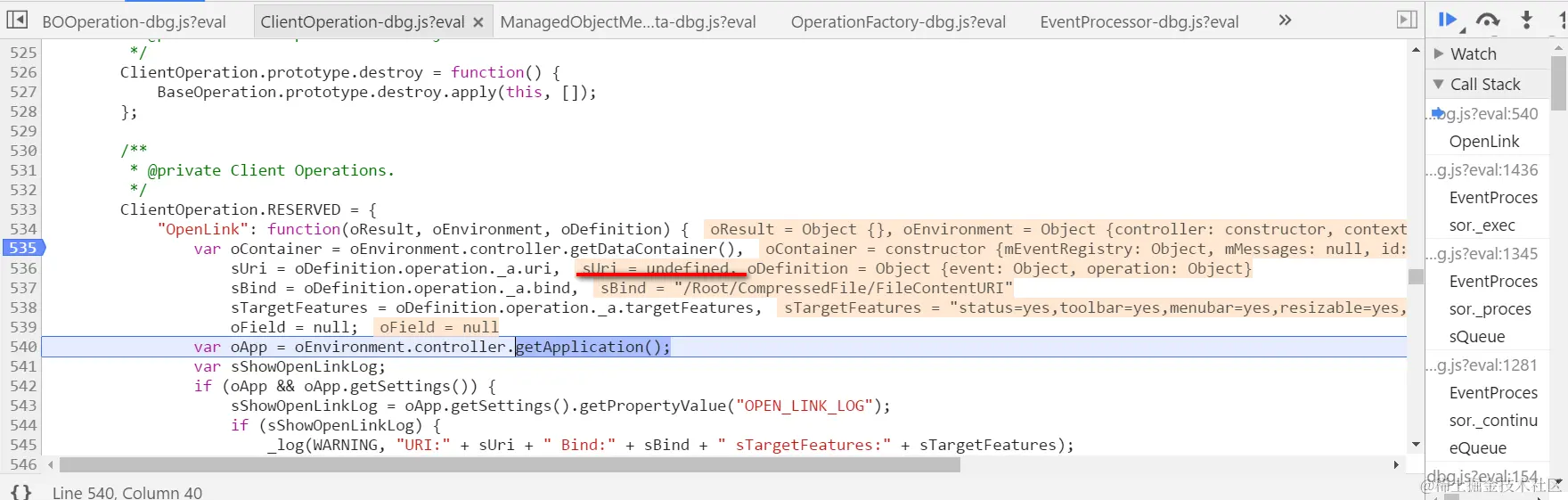Pretty print the source with braces icon

(x=21, y=491)
